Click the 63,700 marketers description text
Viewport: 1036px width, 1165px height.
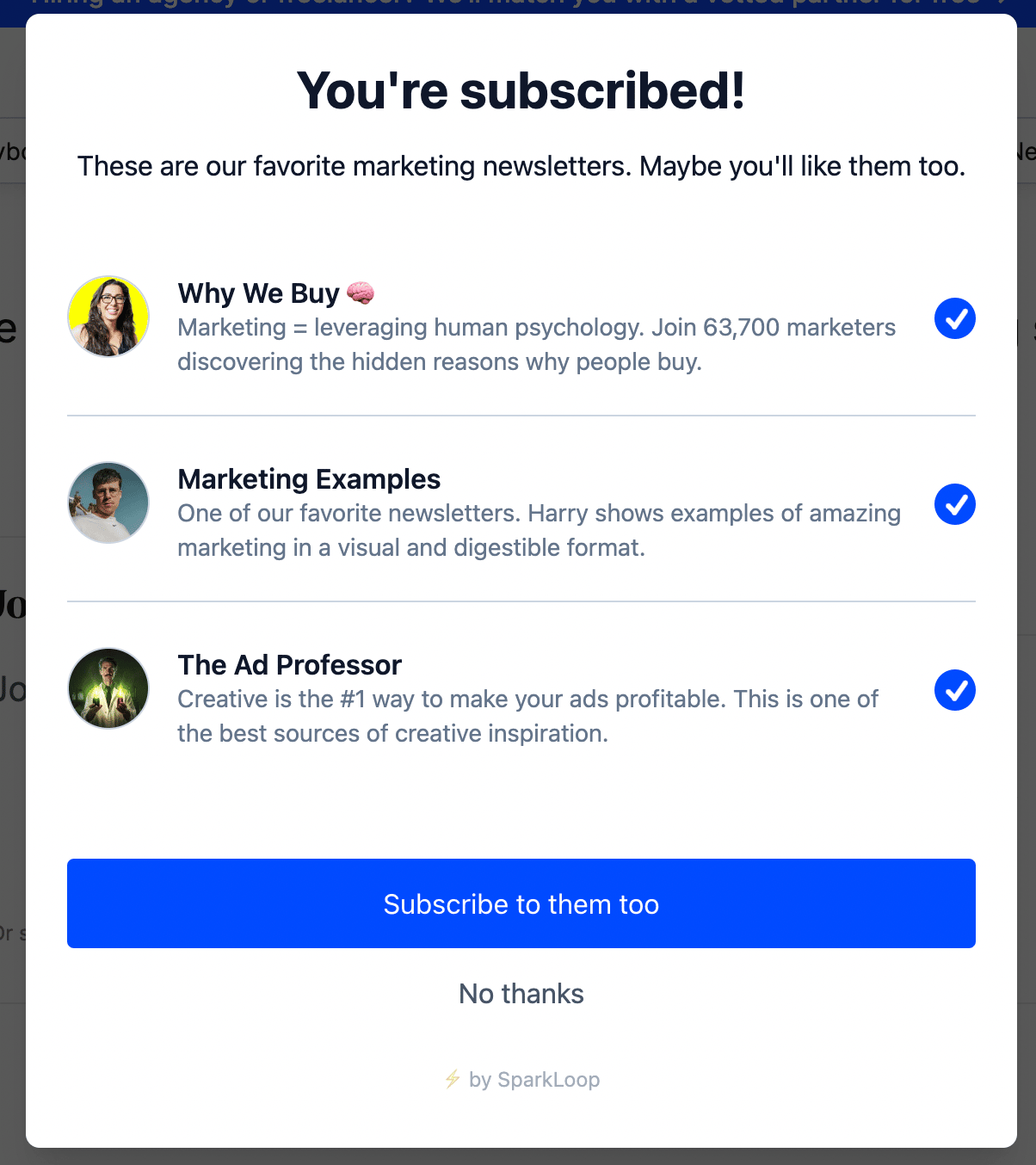point(537,344)
